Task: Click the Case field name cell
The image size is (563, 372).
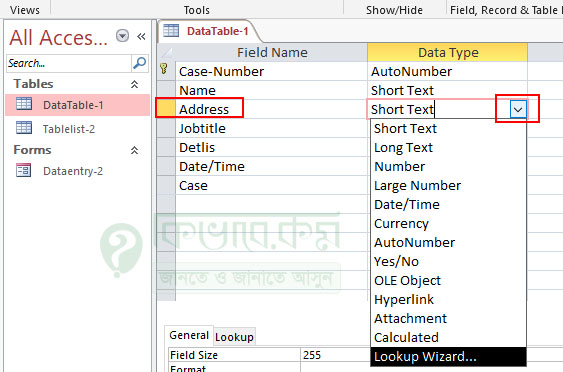Action: 271,185
